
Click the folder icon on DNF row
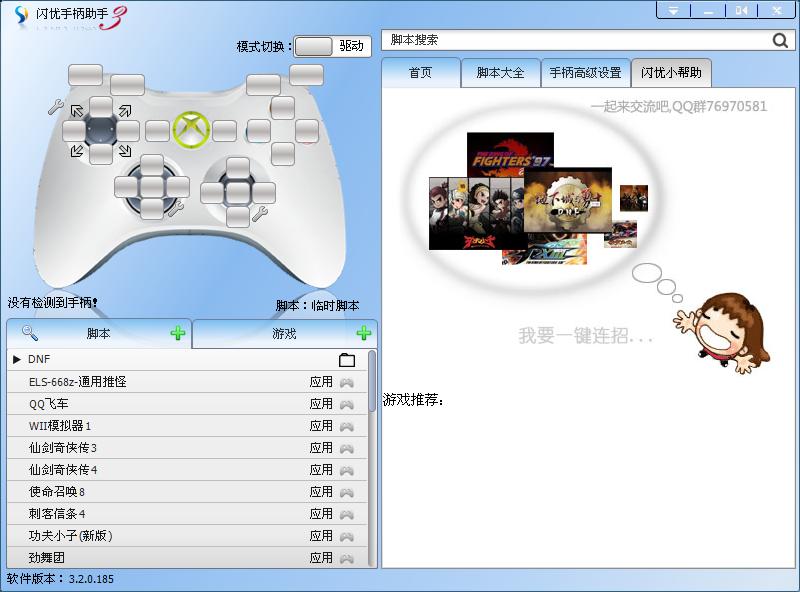347,360
